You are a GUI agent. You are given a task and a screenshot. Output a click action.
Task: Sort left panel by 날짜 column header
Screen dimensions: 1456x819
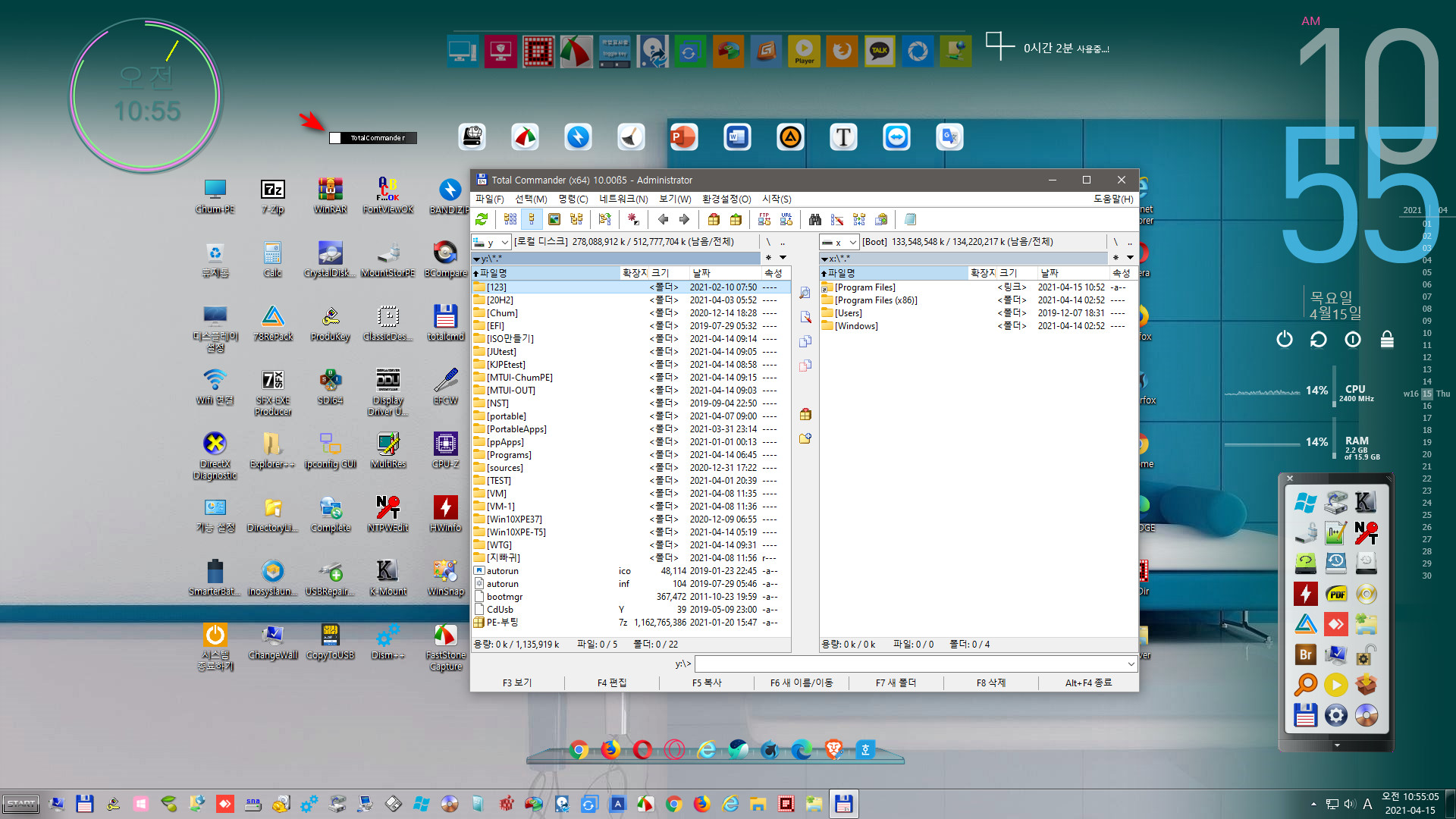click(x=723, y=273)
